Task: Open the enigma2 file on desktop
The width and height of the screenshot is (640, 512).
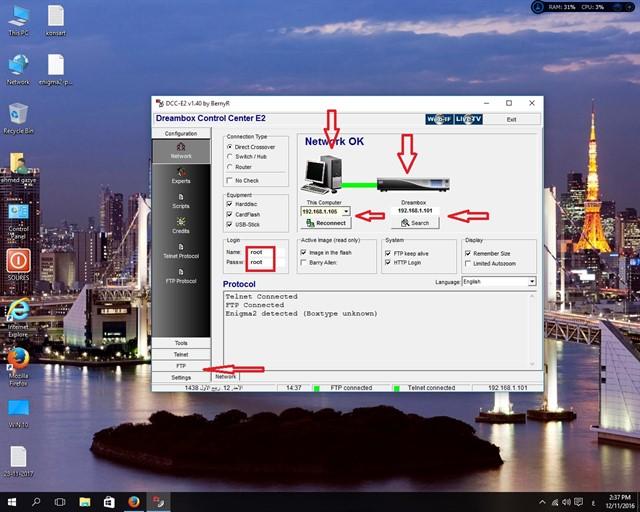Action: pos(56,69)
